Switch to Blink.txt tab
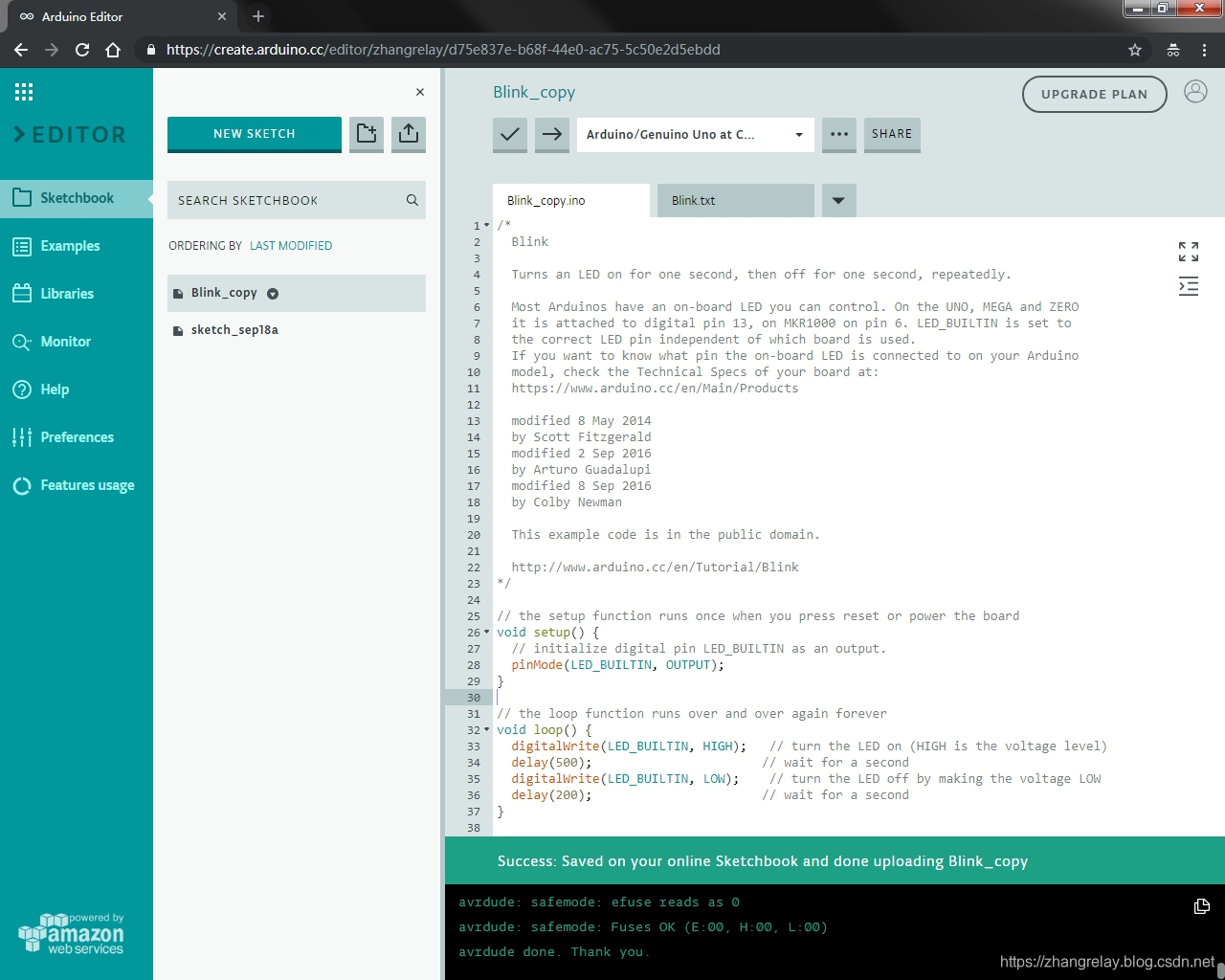This screenshot has width=1225, height=980. (735, 201)
